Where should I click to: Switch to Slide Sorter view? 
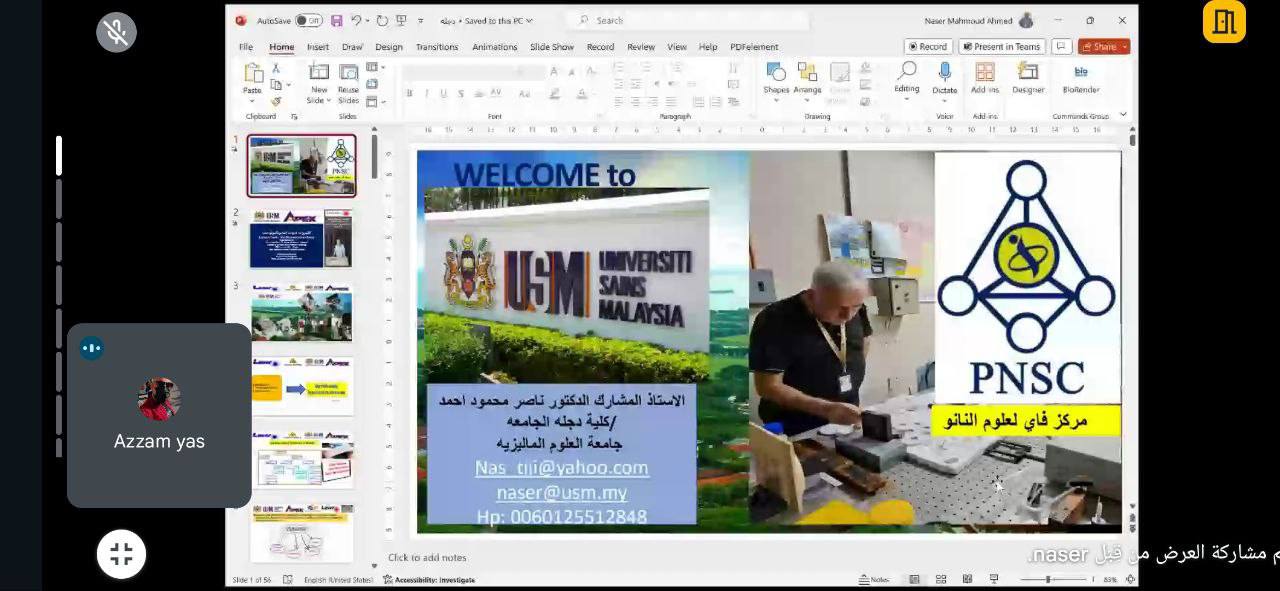pos(941,579)
